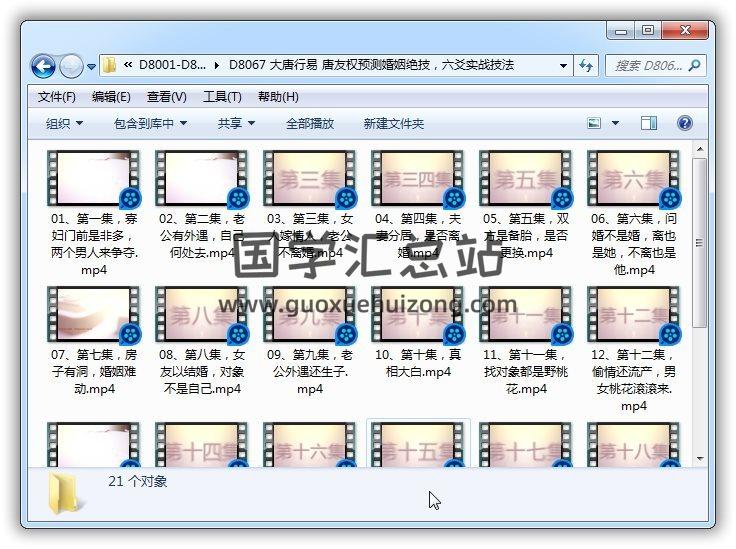Screen dimensions: 736x549
Task: Select video thumbnail 第六集
Action: click(634, 178)
